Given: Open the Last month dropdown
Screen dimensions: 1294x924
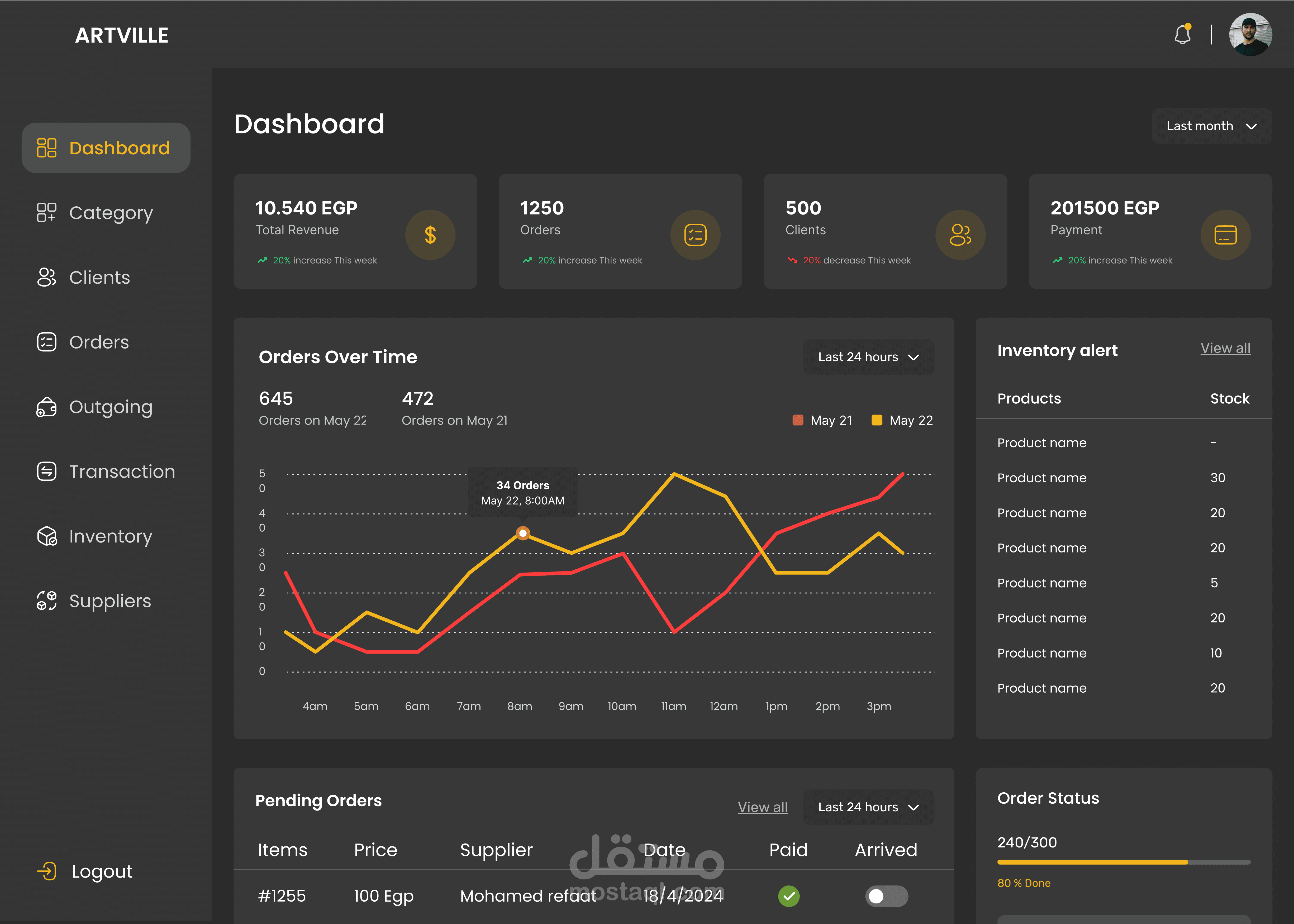Looking at the screenshot, I should (x=1211, y=126).
